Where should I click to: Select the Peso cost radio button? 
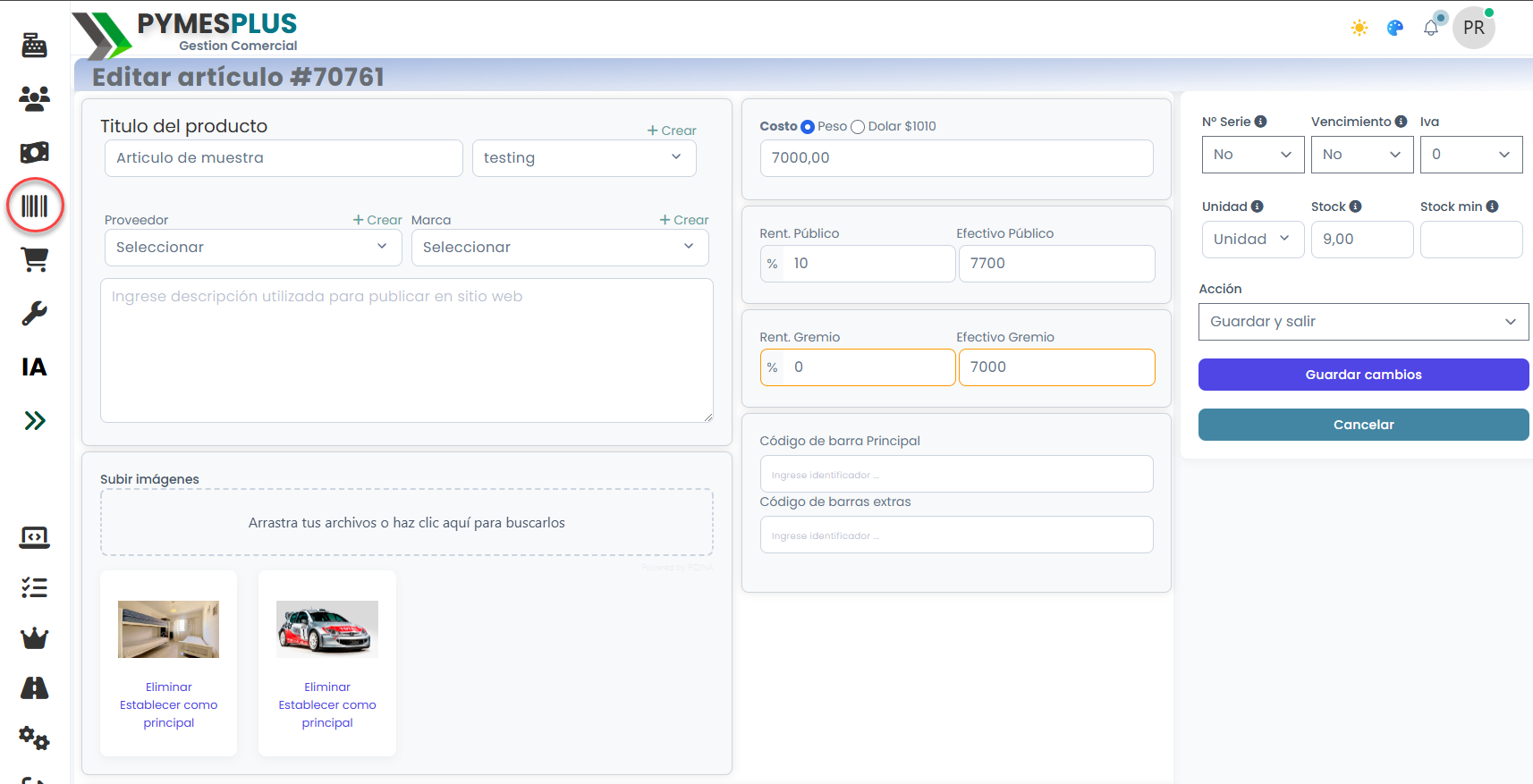click(808, 127)
